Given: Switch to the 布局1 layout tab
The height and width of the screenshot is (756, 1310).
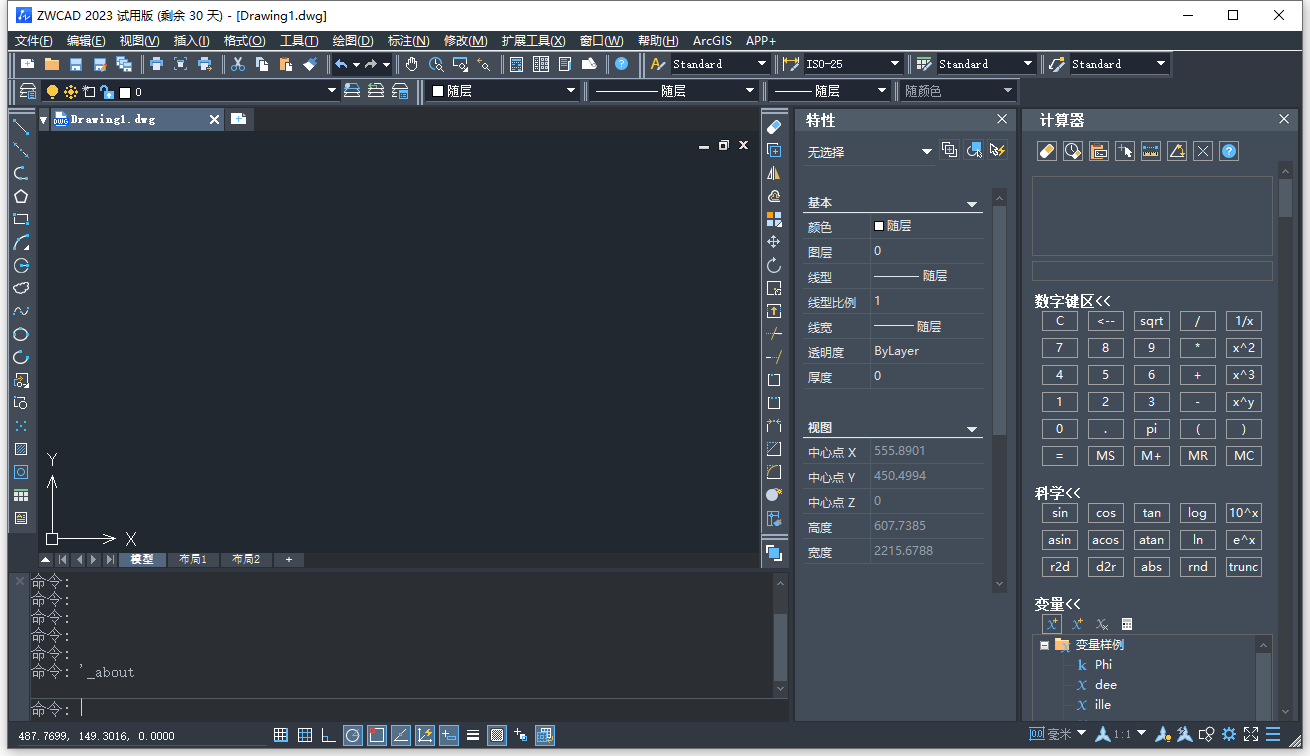Looking at the screenshot, I should coord(193,560).
